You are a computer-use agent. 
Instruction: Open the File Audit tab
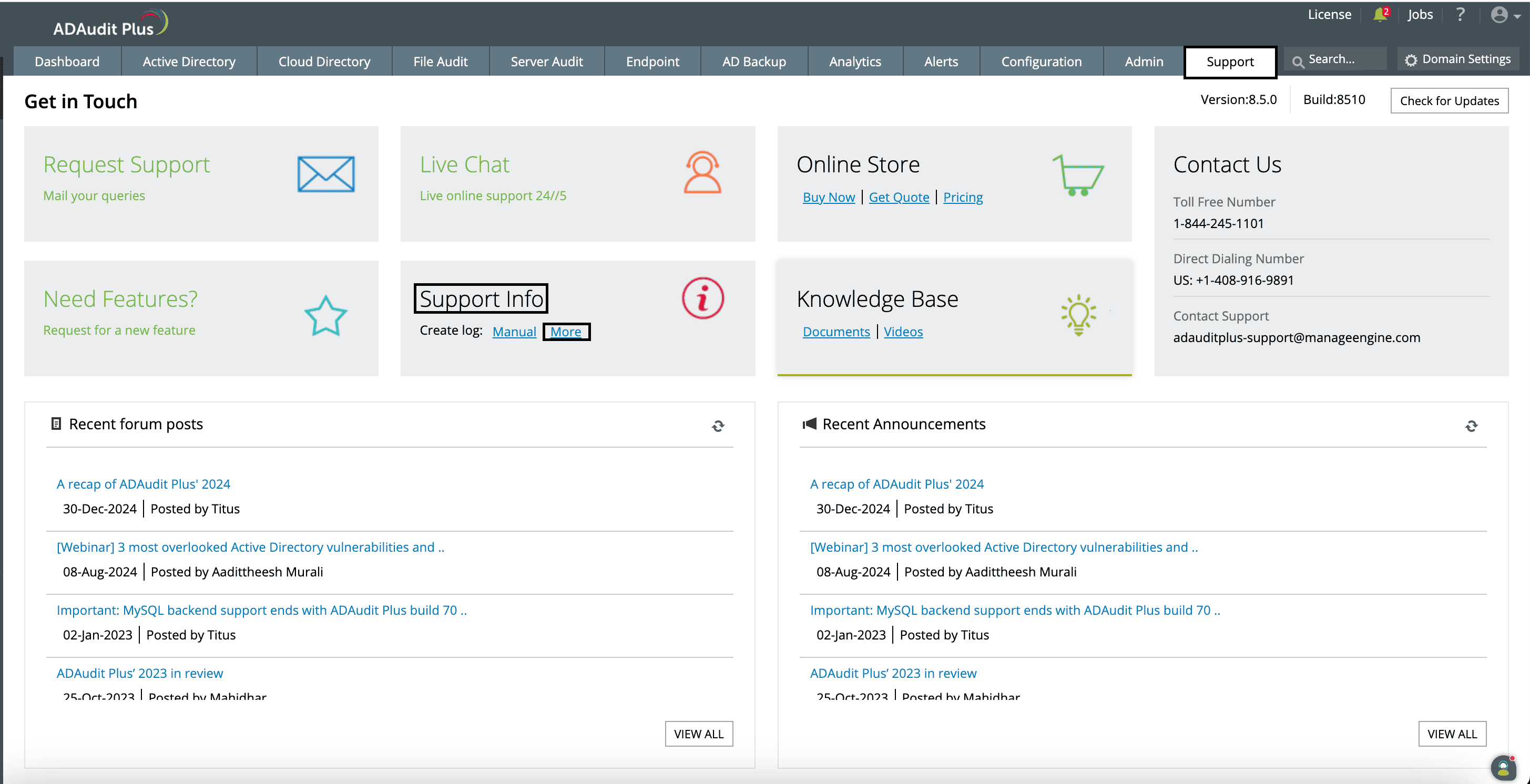[x=440, y=61]
